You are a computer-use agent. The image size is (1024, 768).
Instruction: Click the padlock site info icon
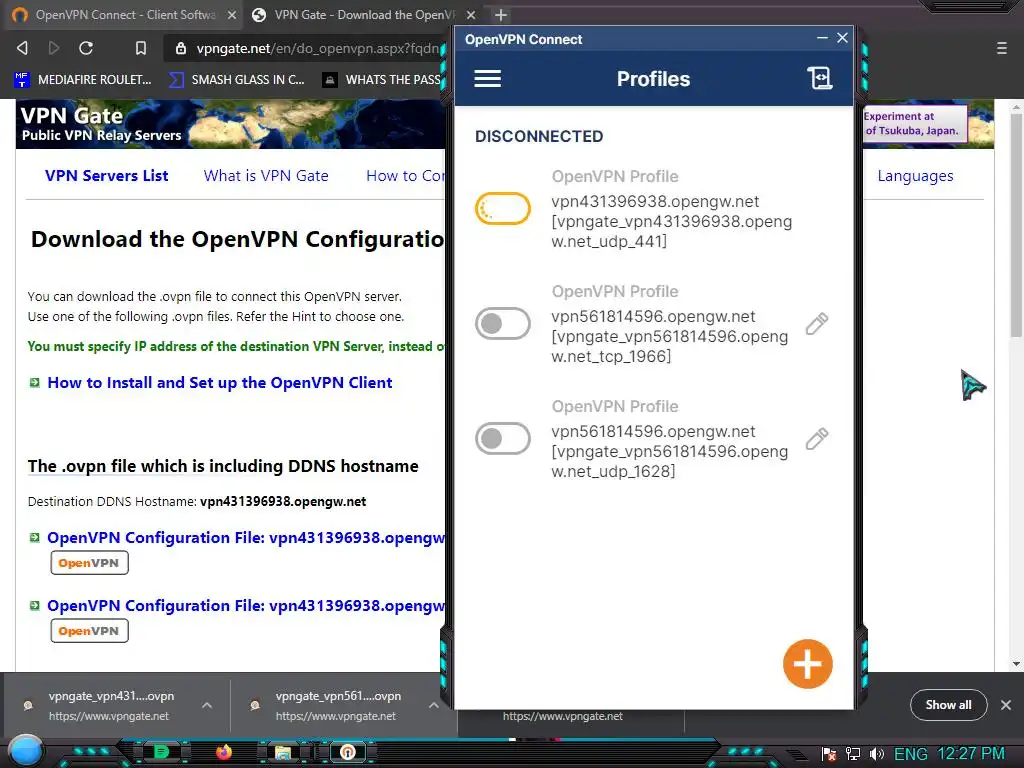[181, 48]
